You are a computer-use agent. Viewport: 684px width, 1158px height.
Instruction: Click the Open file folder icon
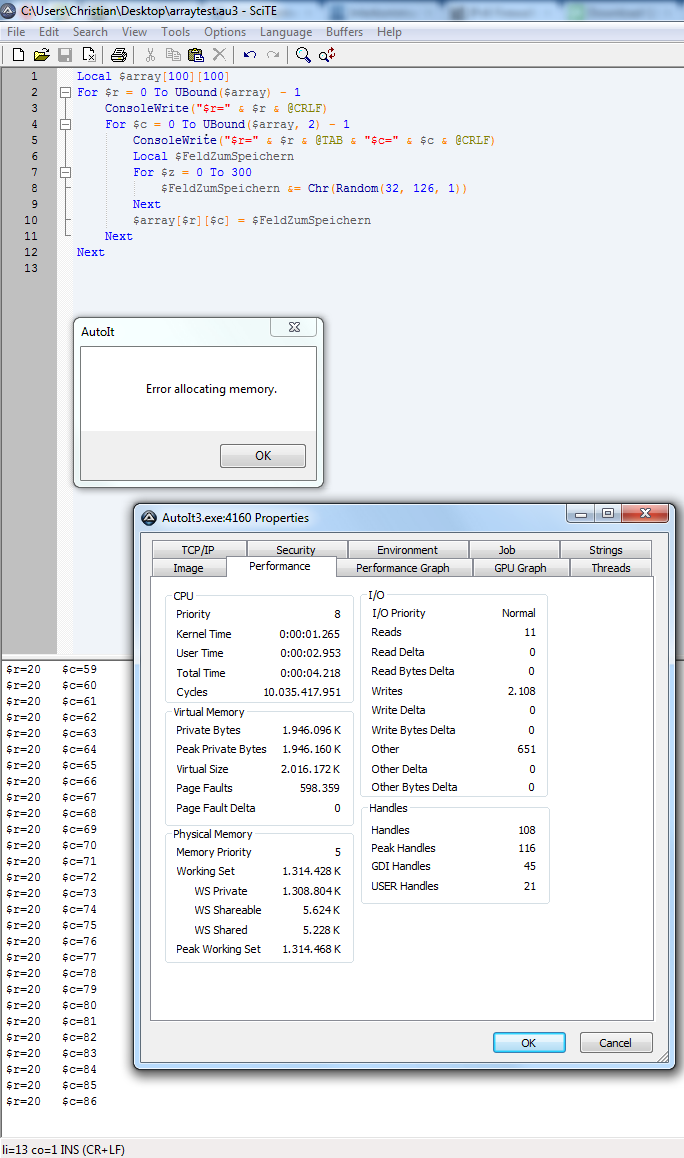[41, 55]
